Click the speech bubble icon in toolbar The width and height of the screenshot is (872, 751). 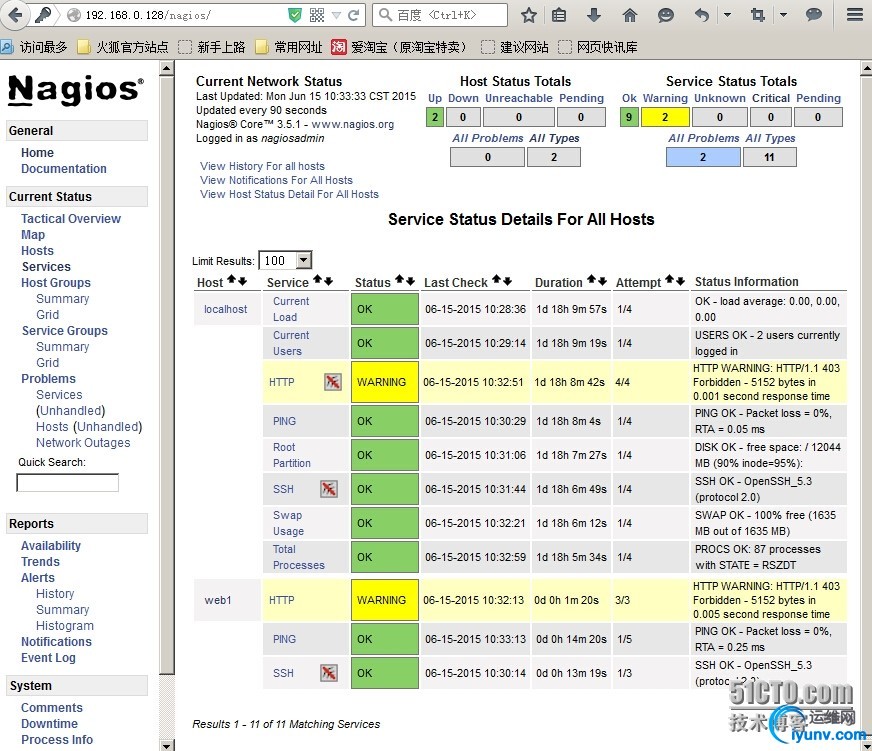pyautogui.click(x=814, y=15)
